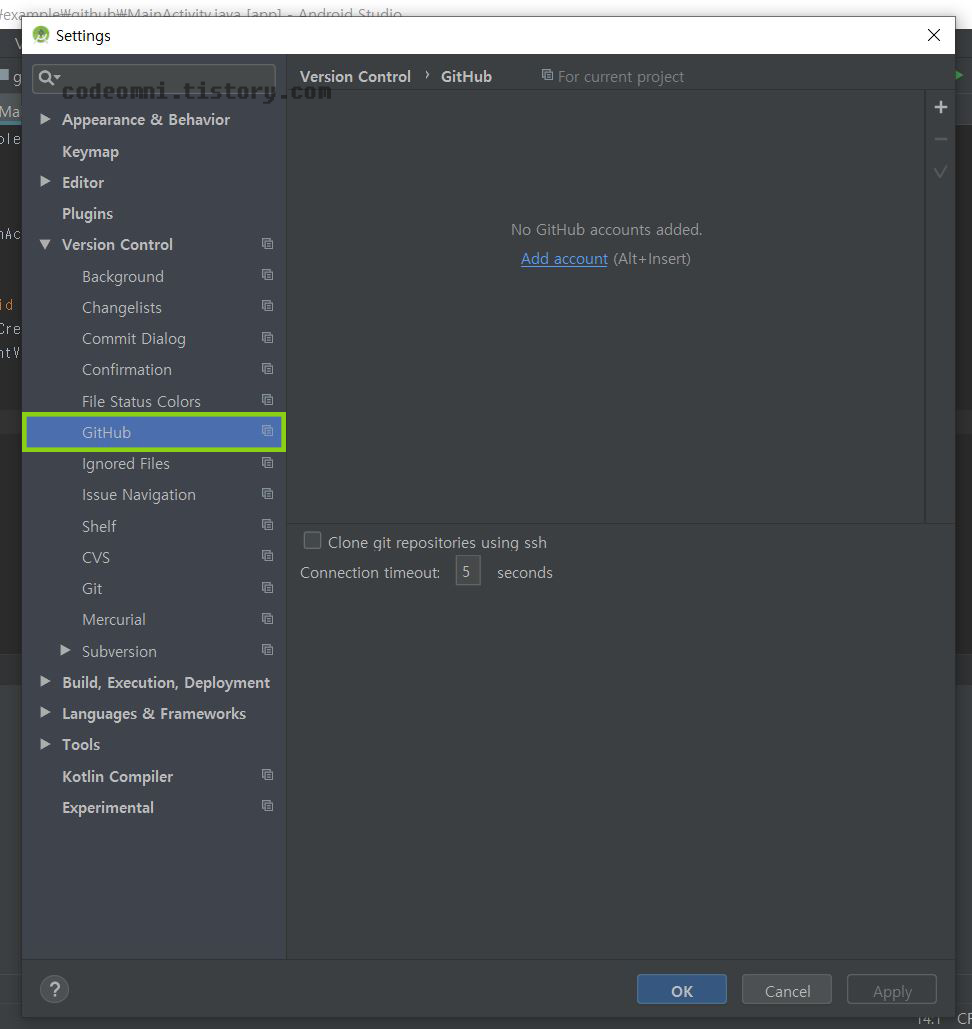Click project-level icon beside Experimental
972x1029 pixels.
tap(267, 805)
